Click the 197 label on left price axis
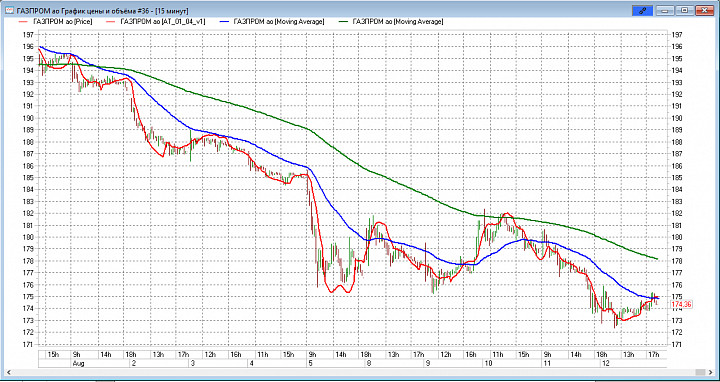This screenshot has width=720, height=382. pyautogui.click(x=27, y=35)
